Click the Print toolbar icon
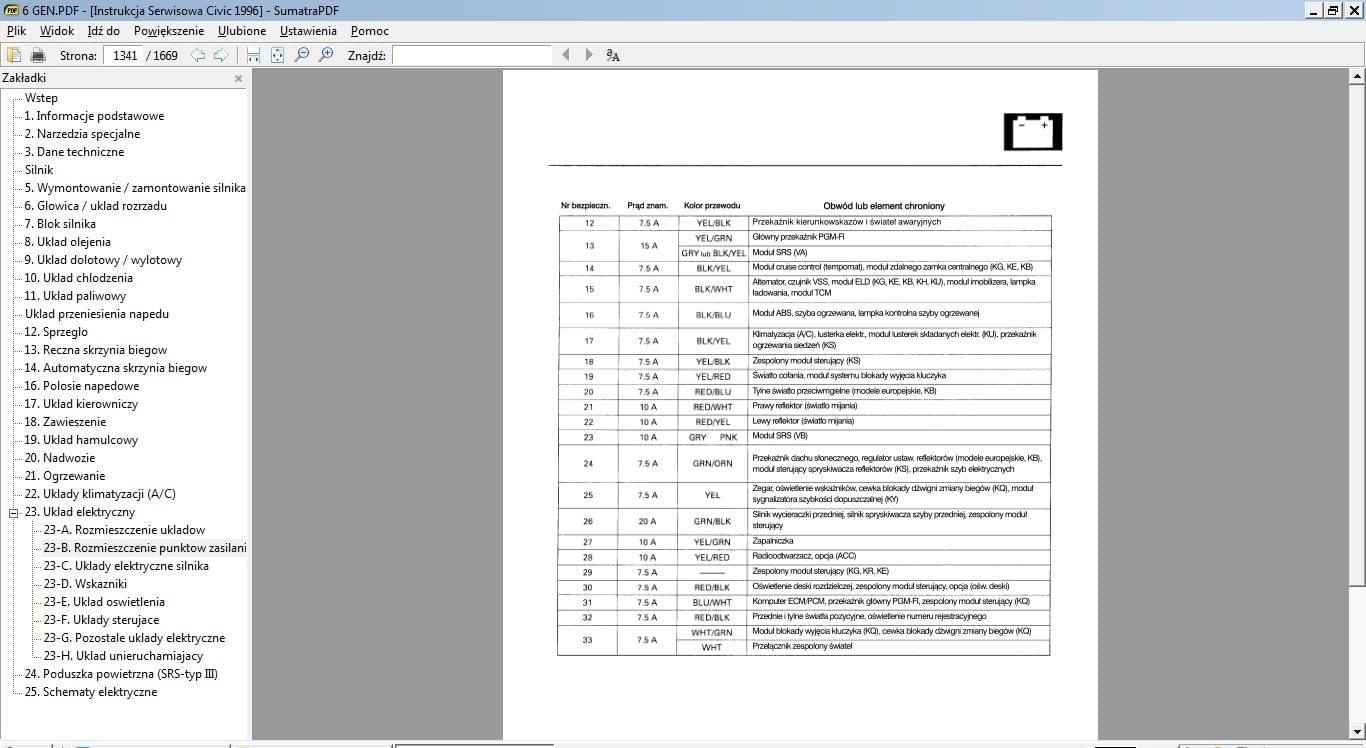This screenshot has height=748, width=1366. coord(38,55)
